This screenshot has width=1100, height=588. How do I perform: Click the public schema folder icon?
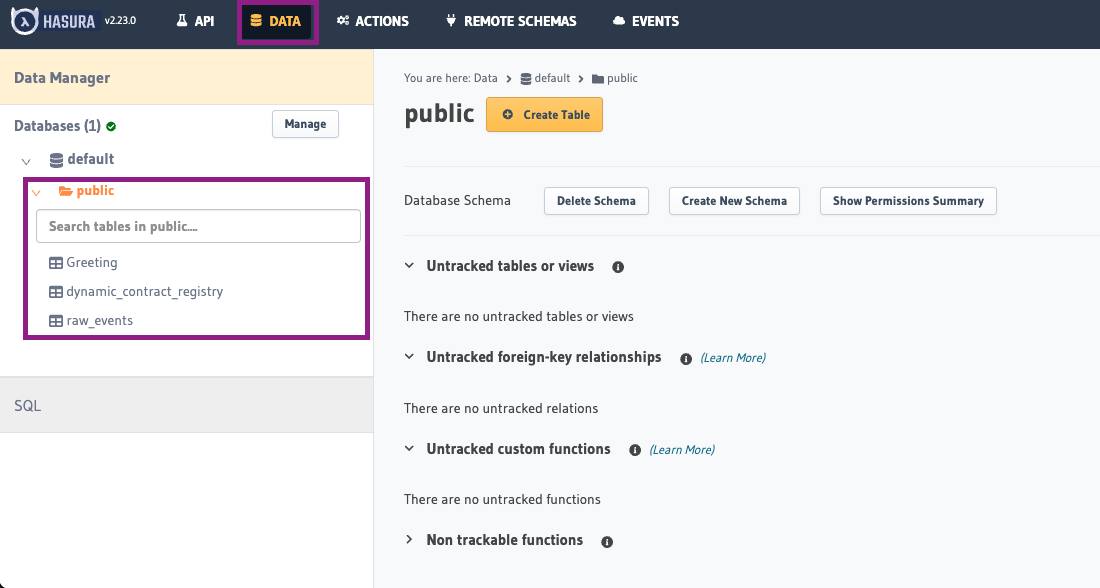coord(65,191)
